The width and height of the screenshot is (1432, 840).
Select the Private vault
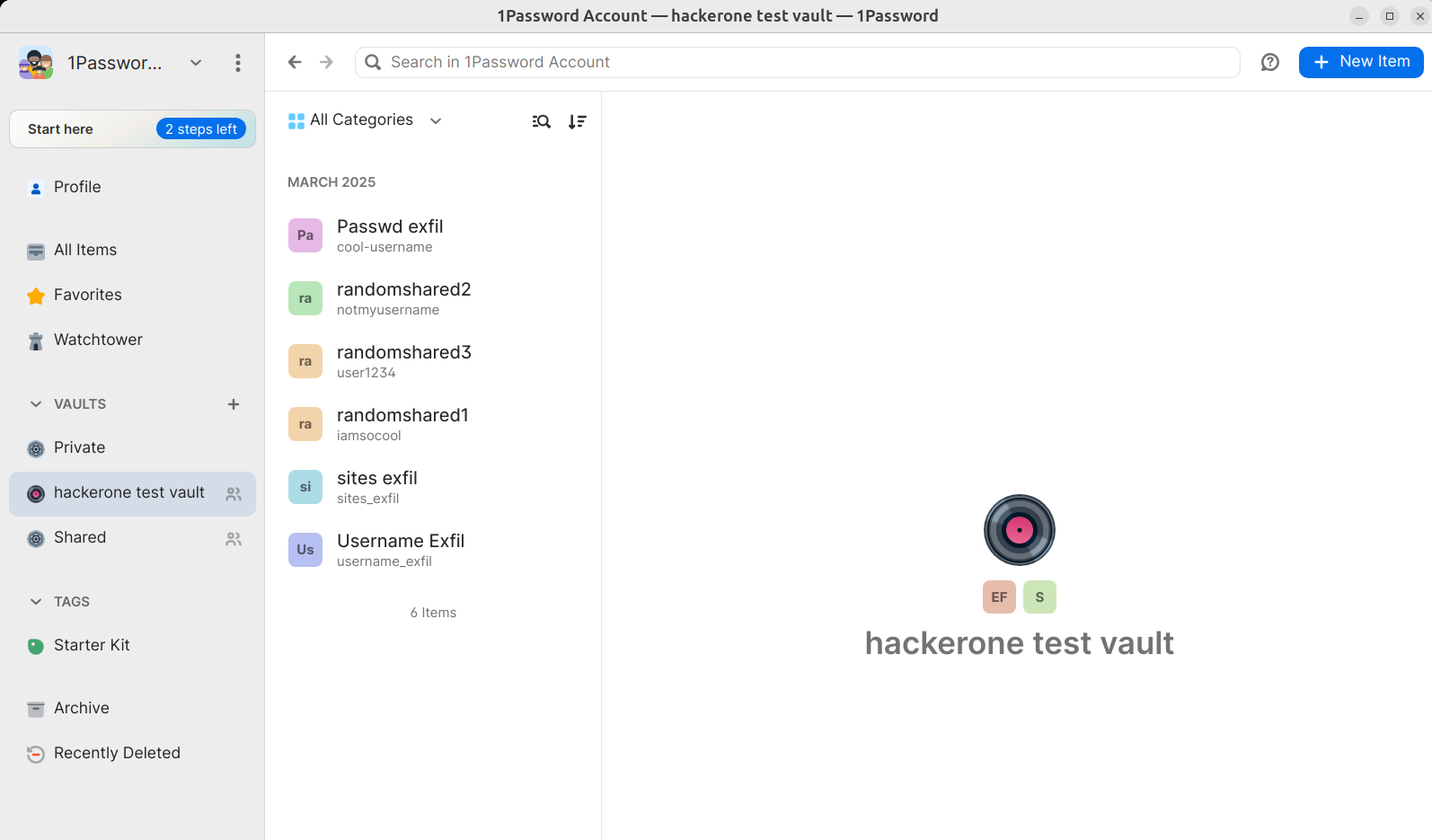(79, 447)
